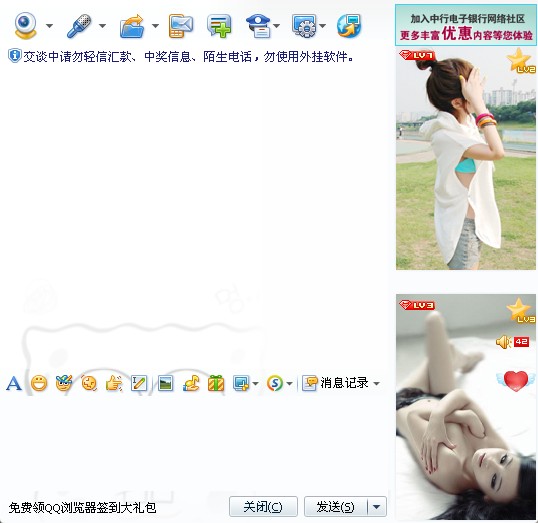Click the gold star LV3 badge
Image resolution: width=538 pixels, height=523 pixels.
(x=521, y=311)
